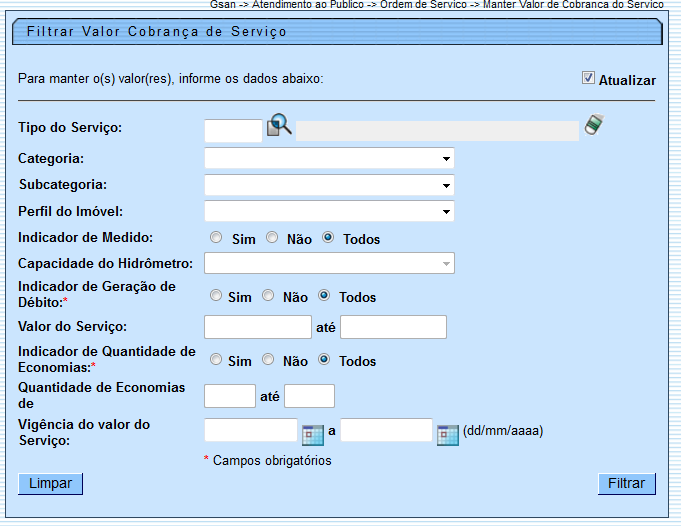Open the Subcategoria dropdown list

tap(329, 185)
